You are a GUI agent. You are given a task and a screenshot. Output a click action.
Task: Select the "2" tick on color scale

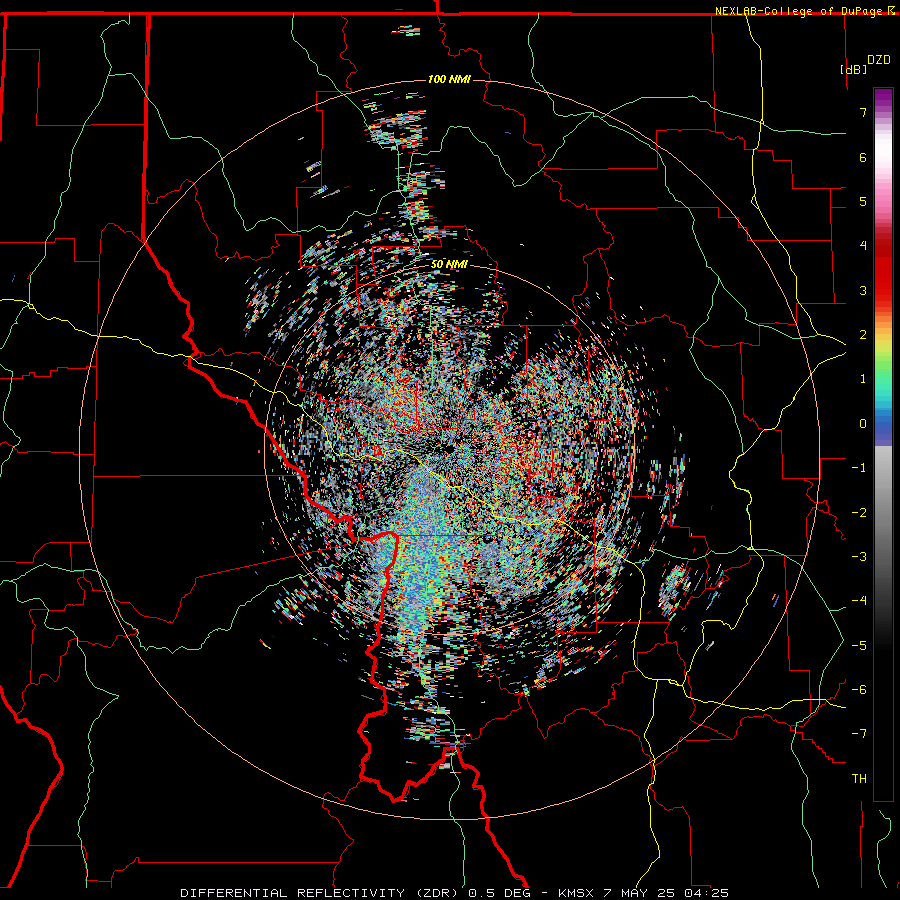pyautogui.click(x=863, y=335)
